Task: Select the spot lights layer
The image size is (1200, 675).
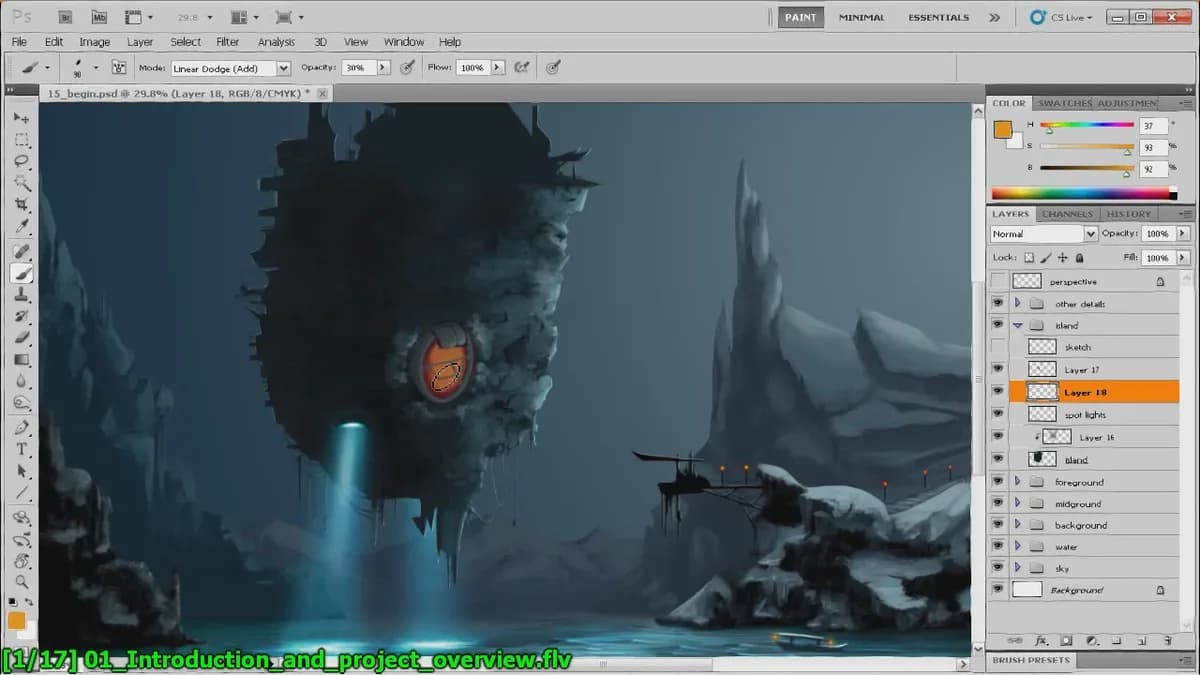Action: [x=1085, y=414]
